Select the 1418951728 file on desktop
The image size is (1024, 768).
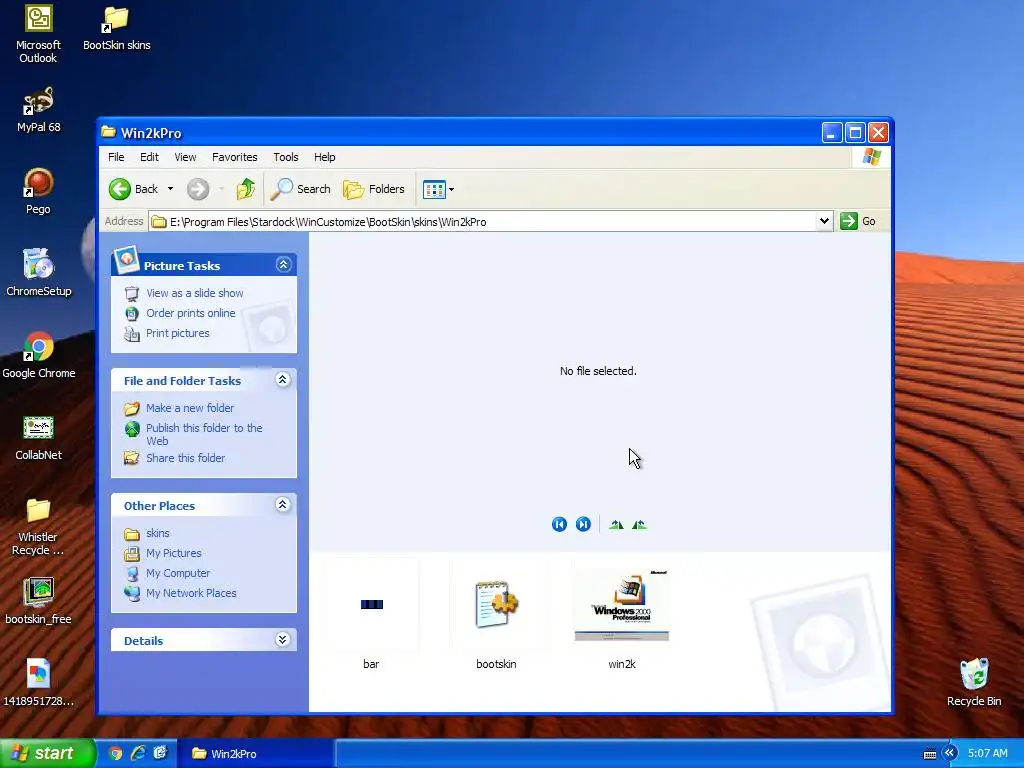(x=39, y=683)
